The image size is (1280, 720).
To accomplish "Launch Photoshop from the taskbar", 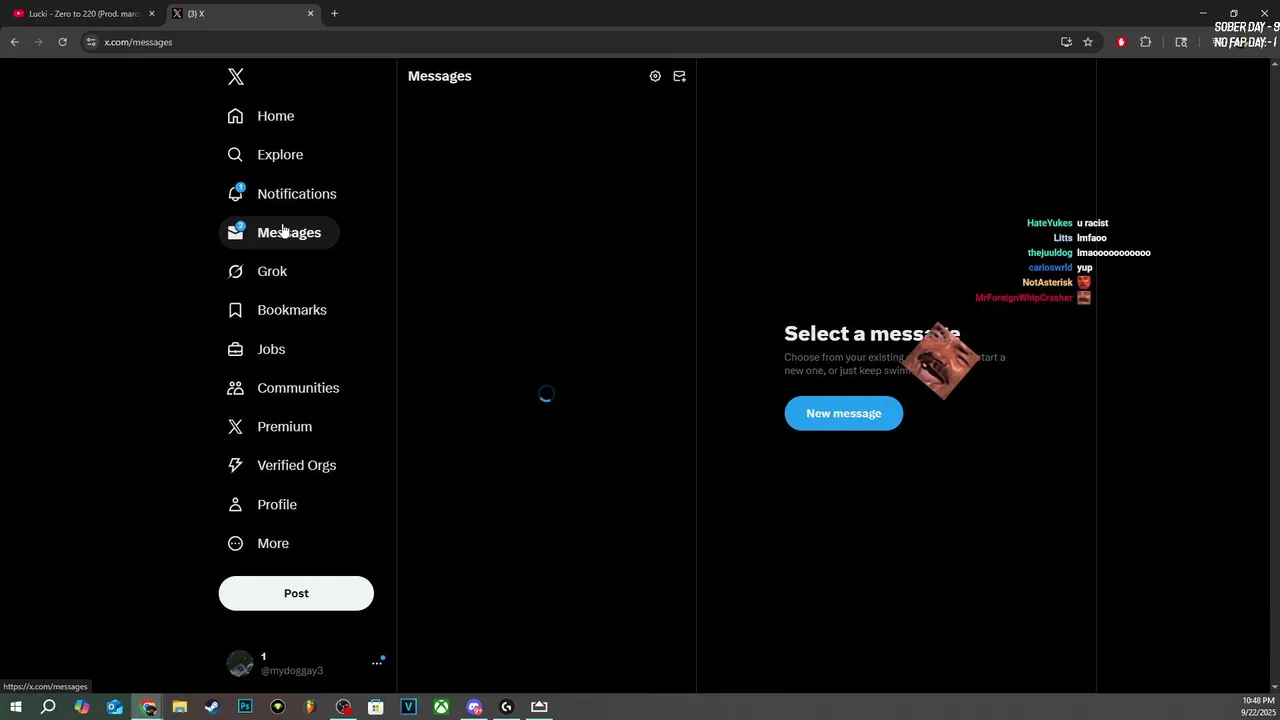I will tap(245, 707).
